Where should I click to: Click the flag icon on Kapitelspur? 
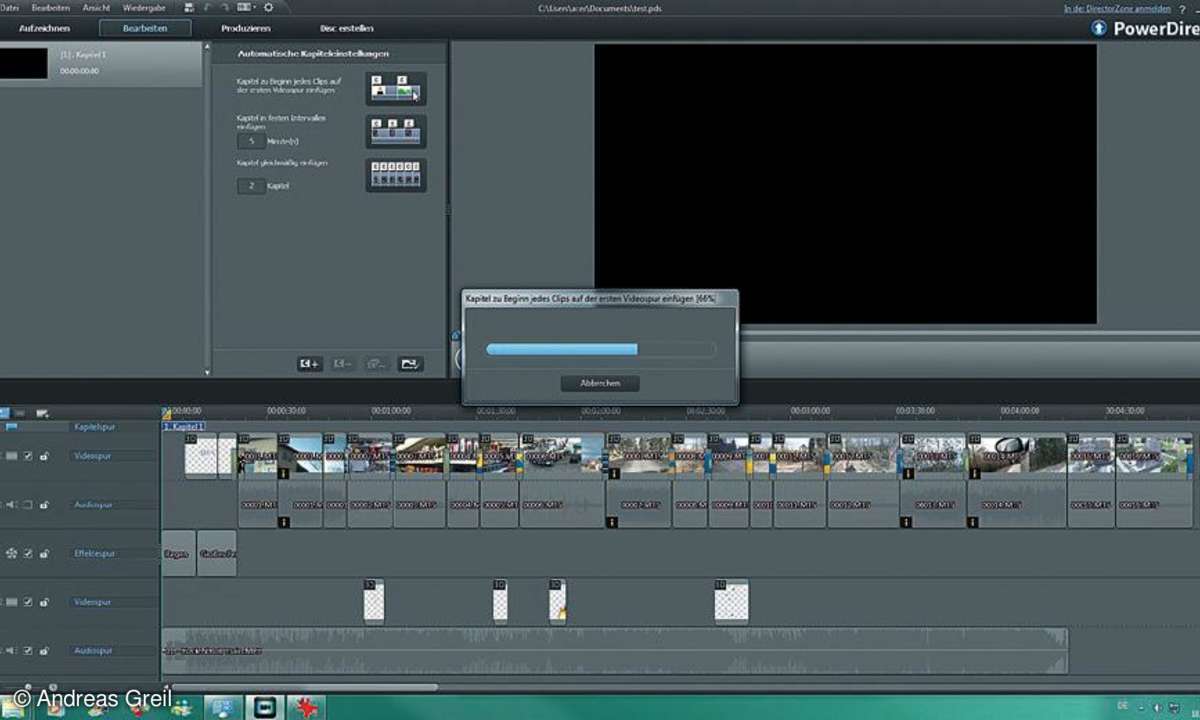[11, 426]
